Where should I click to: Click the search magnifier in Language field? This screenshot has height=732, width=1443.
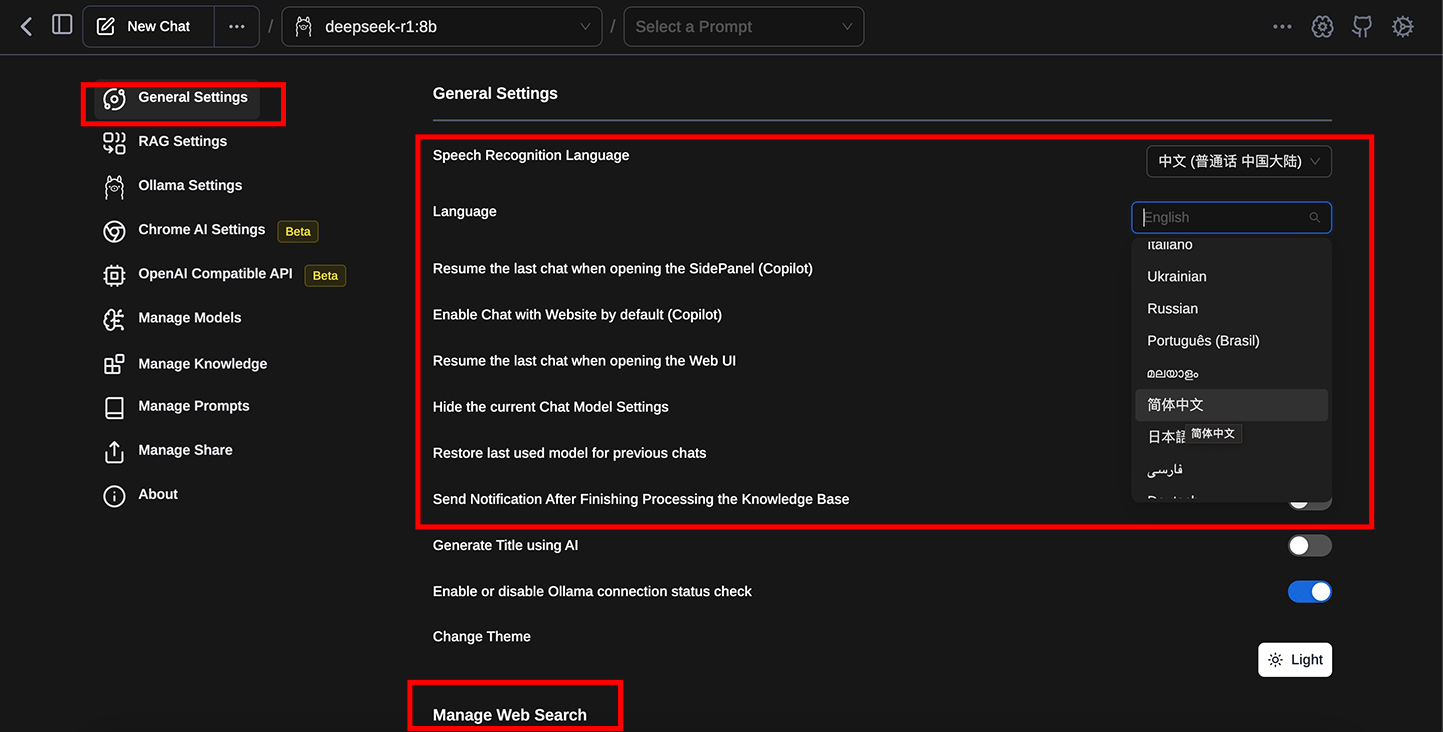point(1315,218)
